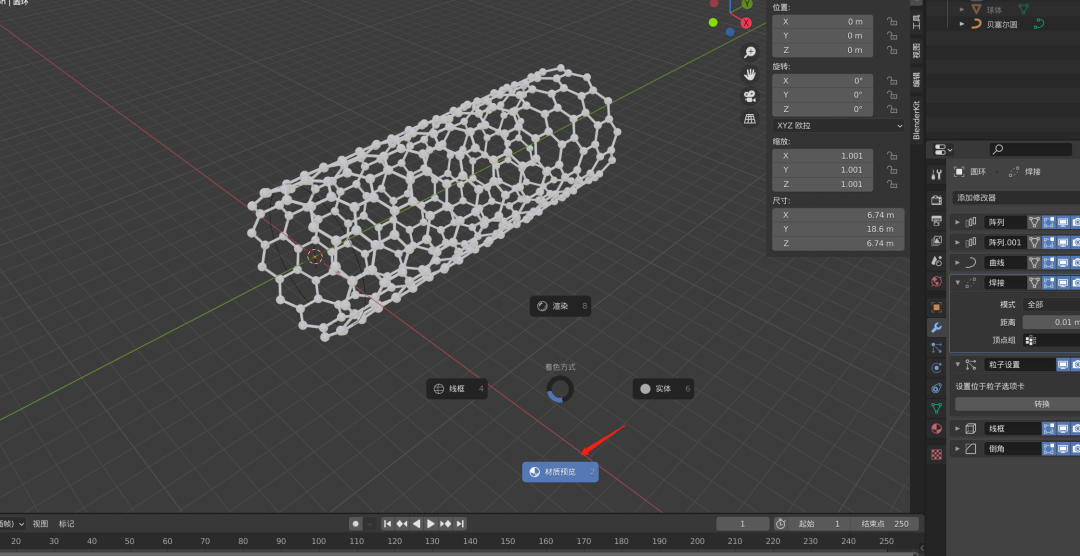This screenshot has width=1080, height=556.
Task: Open the Texture properties checker icon
Action: [936, 454]
